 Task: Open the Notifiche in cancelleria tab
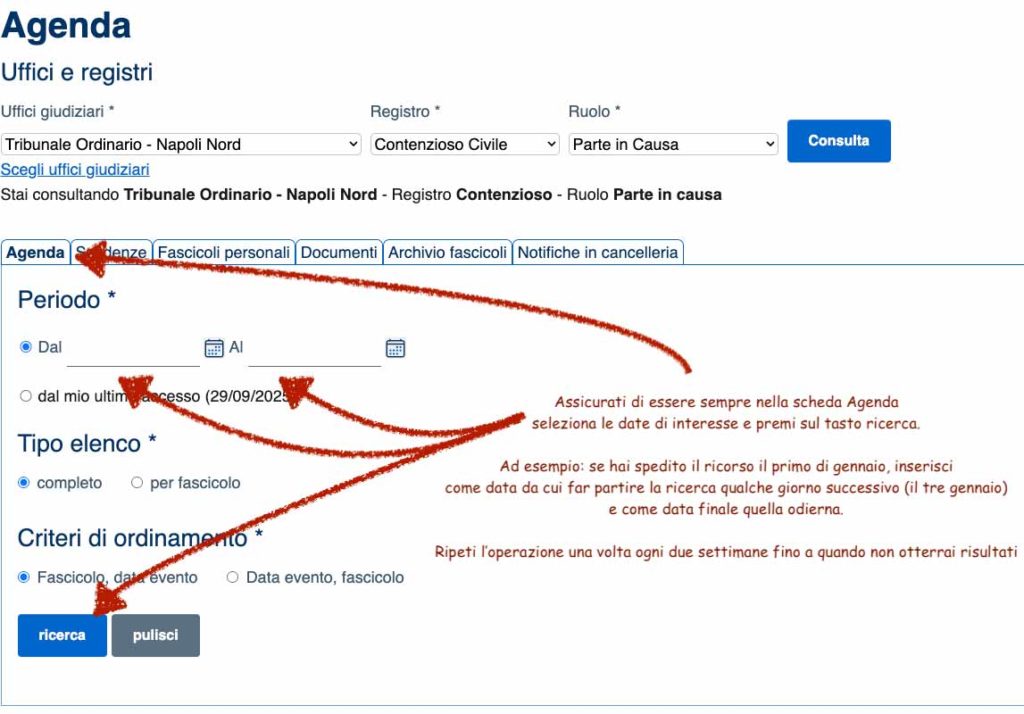(597, 253)
